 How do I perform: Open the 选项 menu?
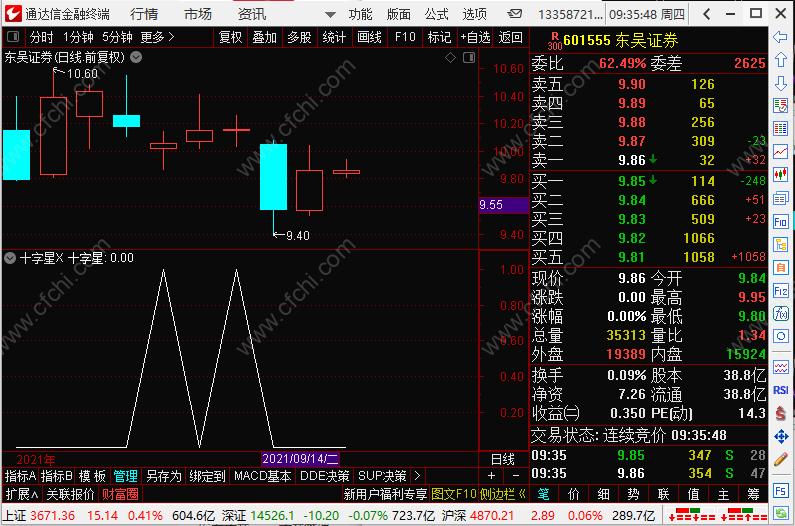[475, 14]
